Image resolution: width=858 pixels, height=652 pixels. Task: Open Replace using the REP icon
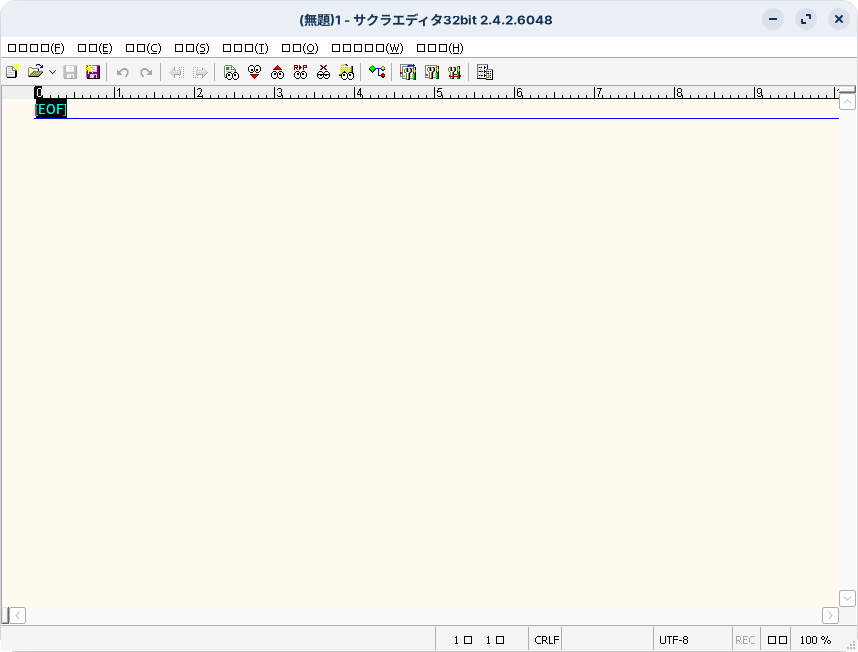click(300, 72)
